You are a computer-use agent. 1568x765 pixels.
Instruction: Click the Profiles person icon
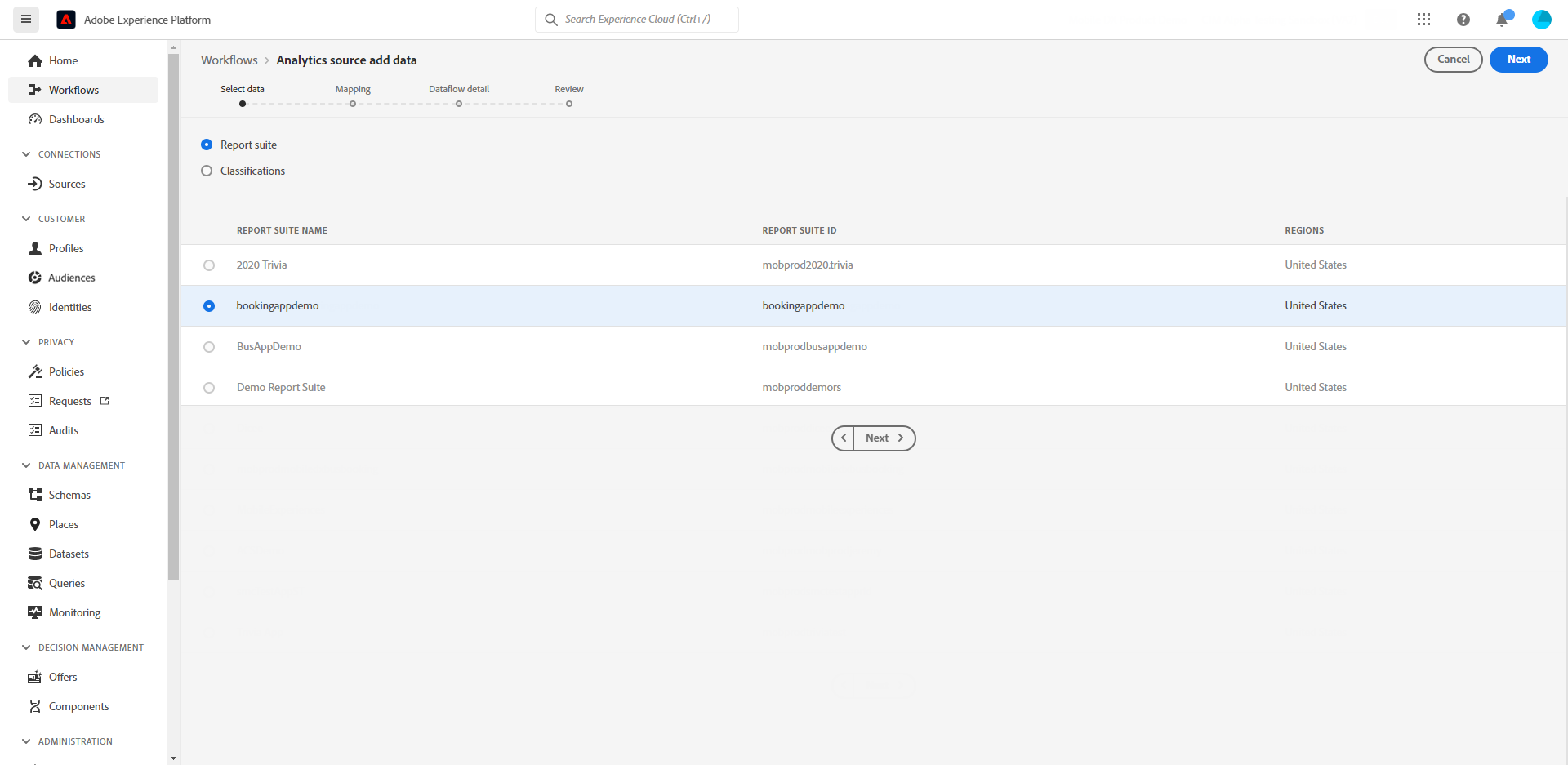click(x=35, y=248)
